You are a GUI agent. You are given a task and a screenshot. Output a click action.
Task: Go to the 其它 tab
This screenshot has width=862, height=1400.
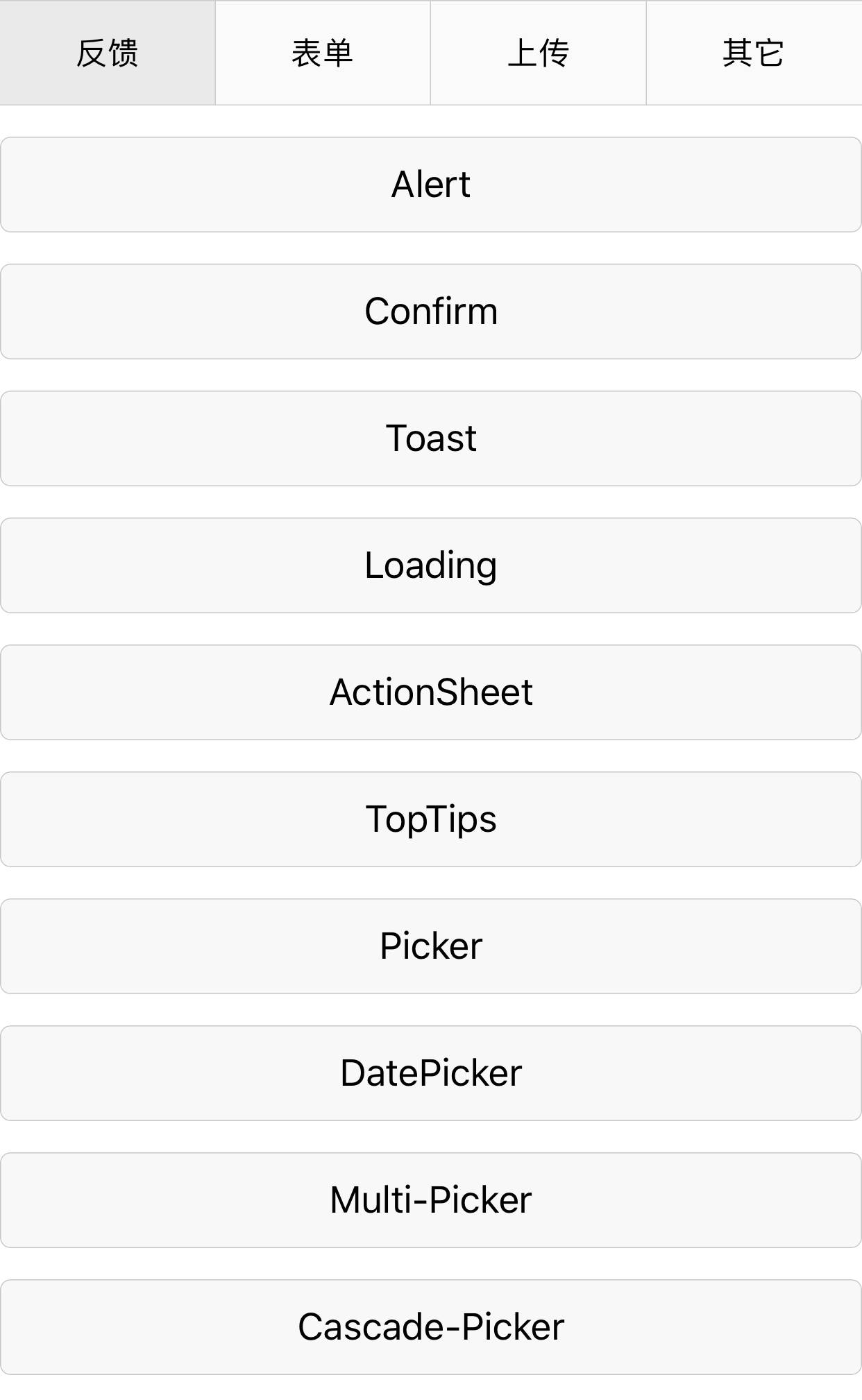pos(754,53)
